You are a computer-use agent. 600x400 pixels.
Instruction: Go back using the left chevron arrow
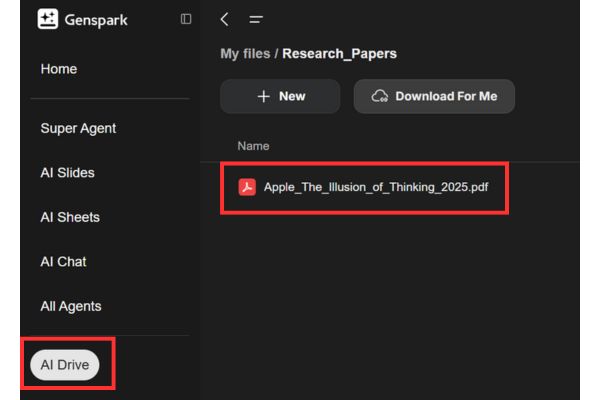tap(225, 19)
